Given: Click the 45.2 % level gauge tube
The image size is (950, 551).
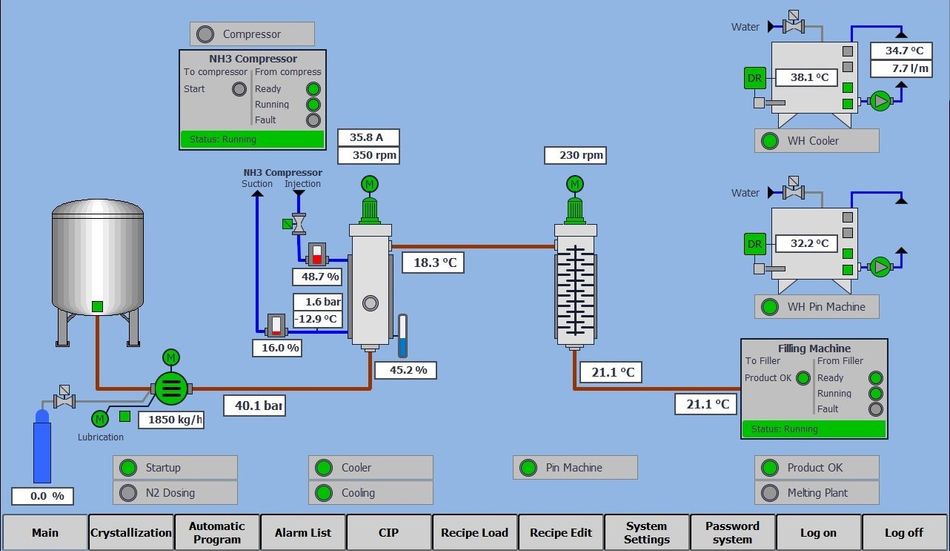Looking at the screenshot, I should tap(403, 337).
